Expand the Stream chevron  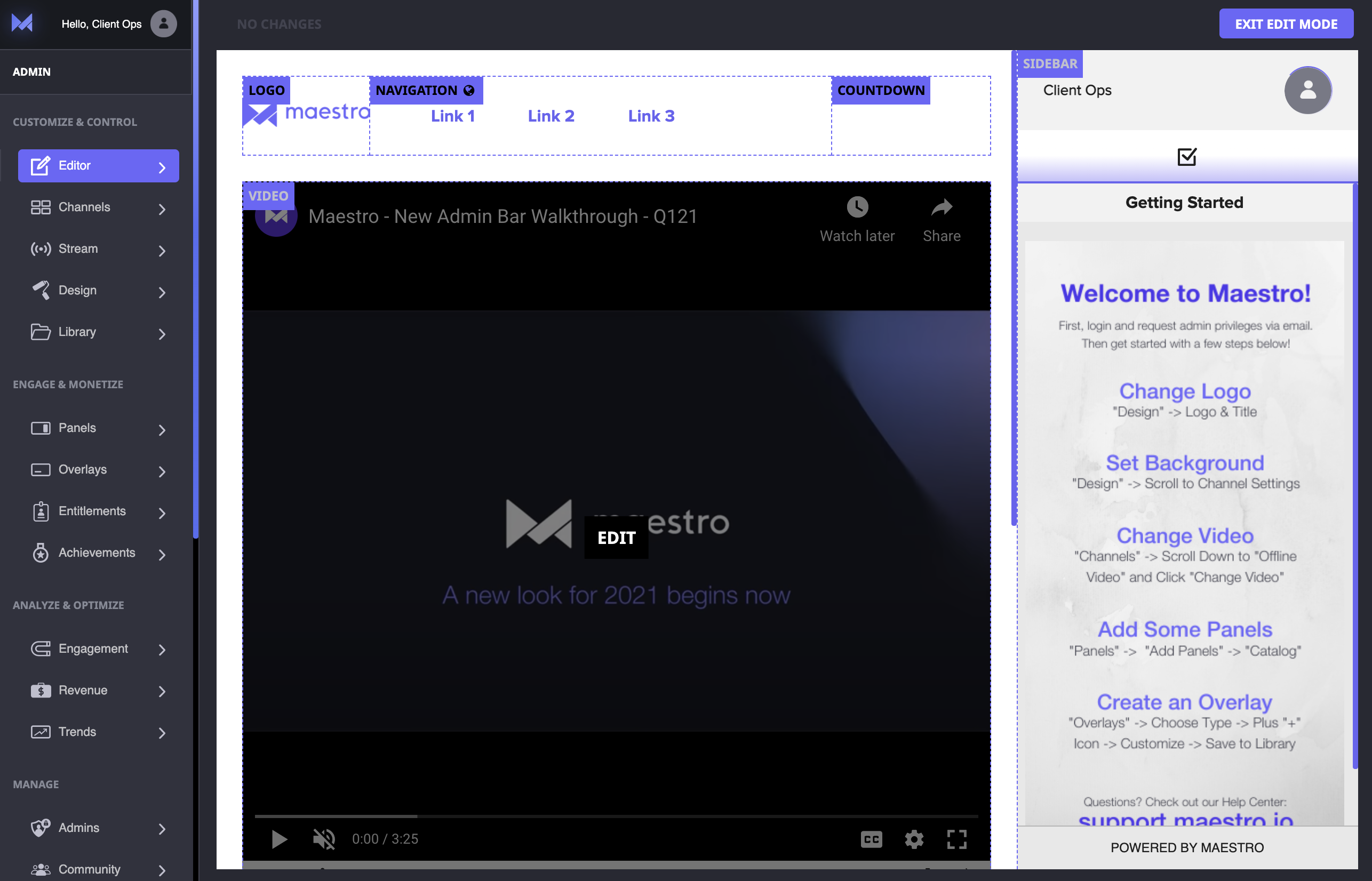(162, 251)
